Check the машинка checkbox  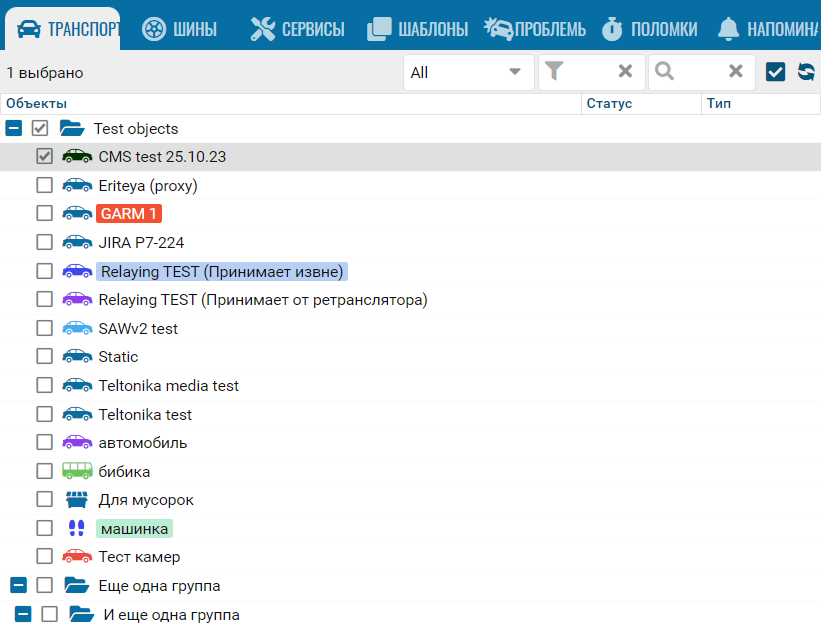click(x=45, y=528)
